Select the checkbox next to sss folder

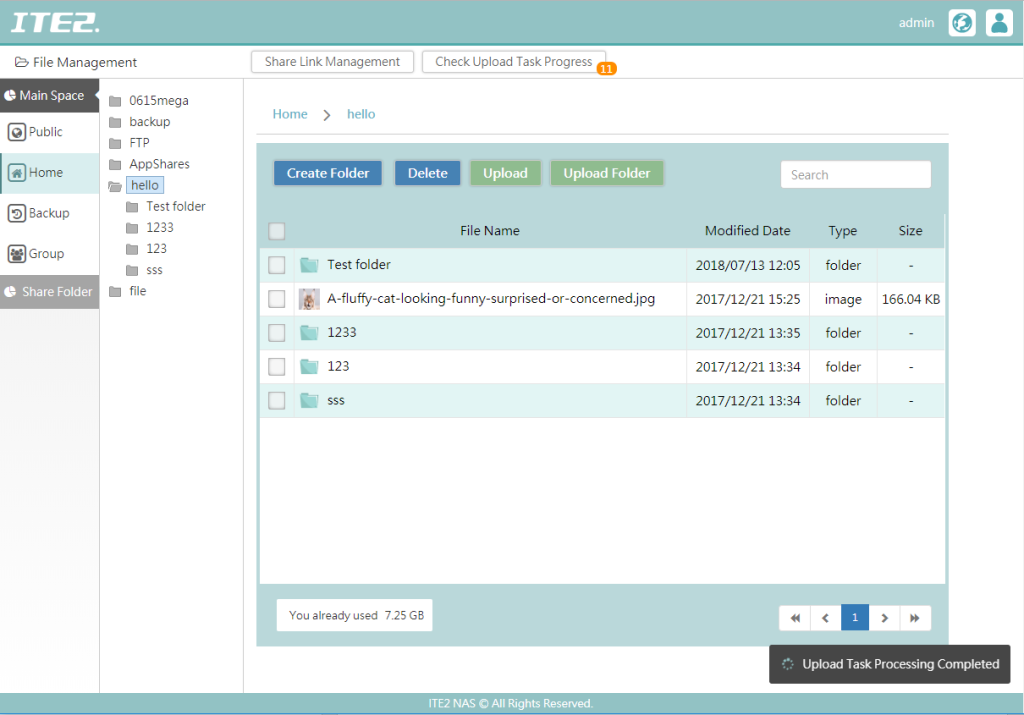277,401
